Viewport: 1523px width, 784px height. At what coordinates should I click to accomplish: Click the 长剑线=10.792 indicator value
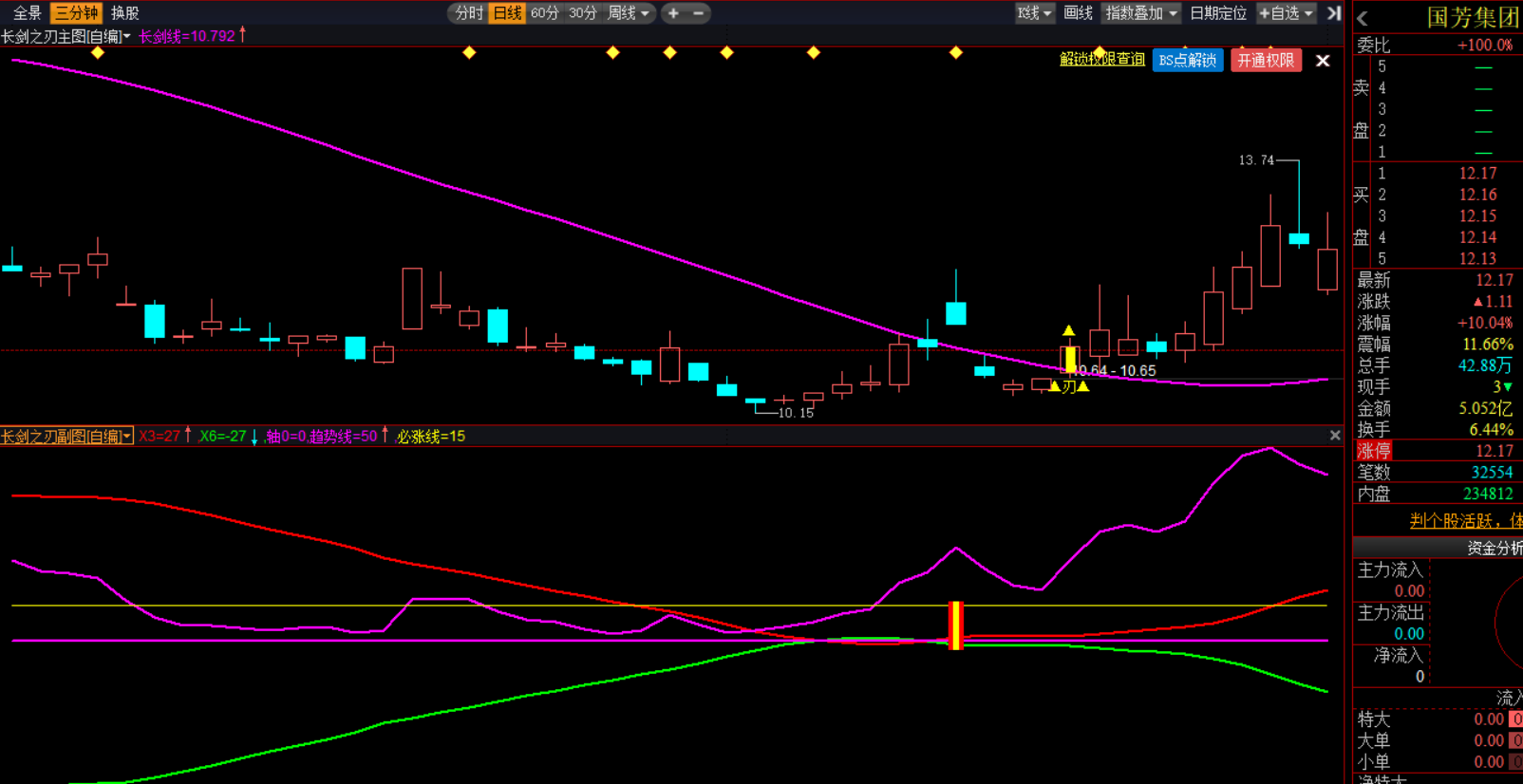tap(187, 36)
